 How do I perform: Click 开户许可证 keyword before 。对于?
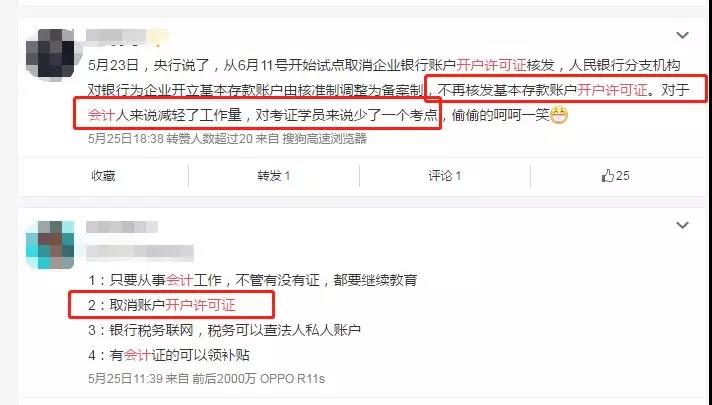(x=612, y=90)
